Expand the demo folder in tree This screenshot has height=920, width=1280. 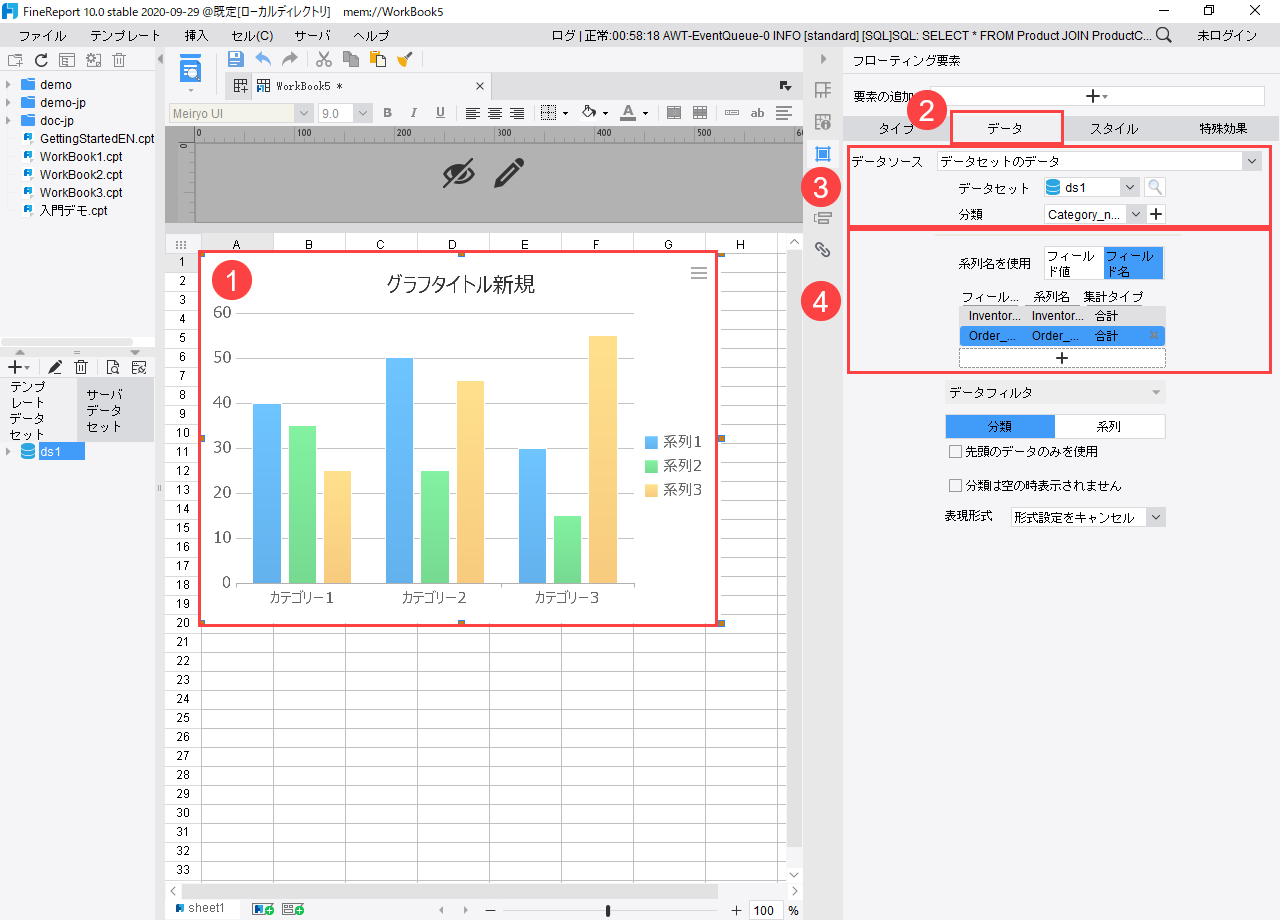(x=9, y=85)
